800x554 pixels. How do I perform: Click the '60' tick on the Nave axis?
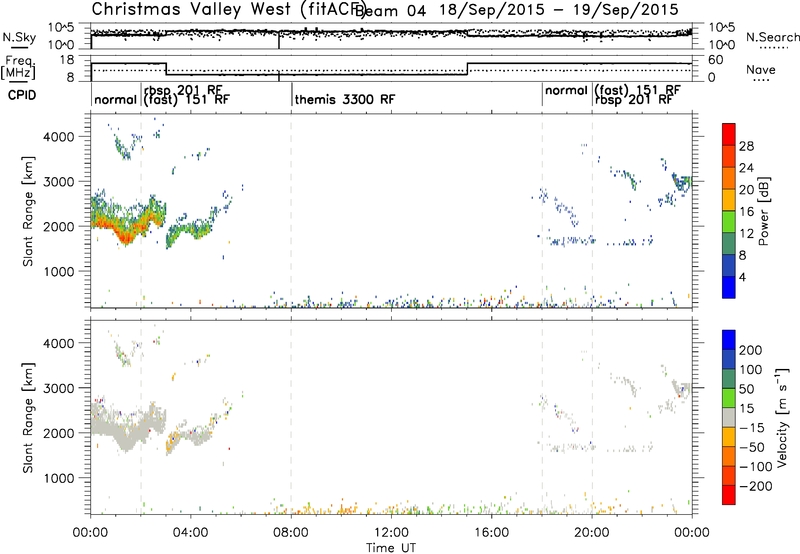pos(716,60)
